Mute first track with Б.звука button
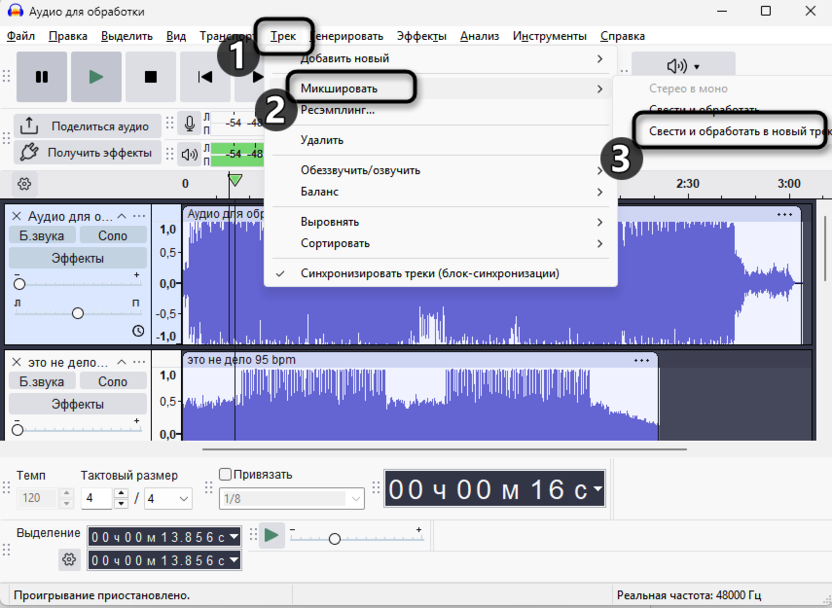The width and height of the screenshot is (832, 608). tap(41, 236)
